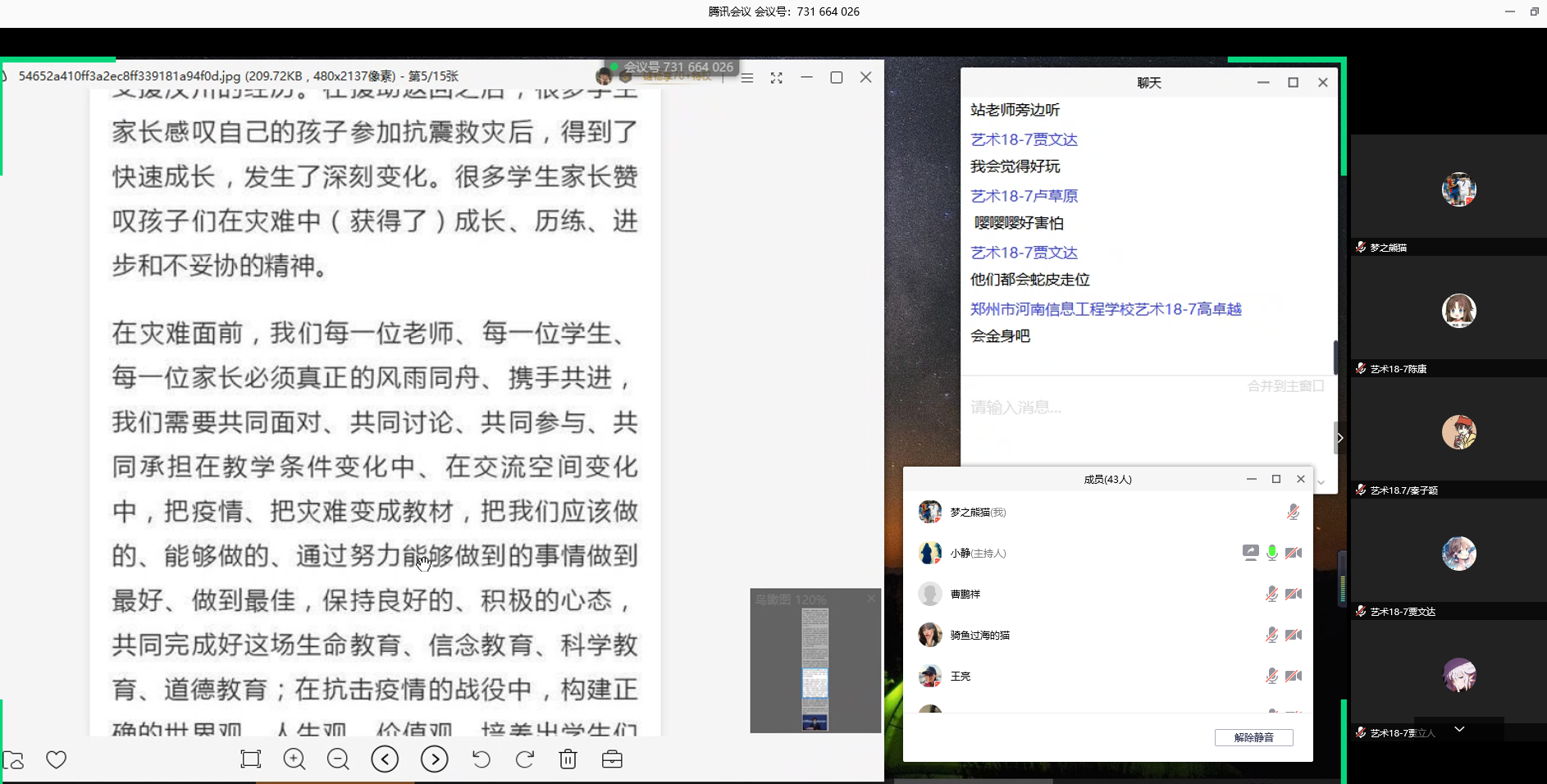Image resolution: width=1547 pixels, height=784 pixels.
Task: Delete the current image with trash icon
Action: pyautogui.click(x=568, y=759)
